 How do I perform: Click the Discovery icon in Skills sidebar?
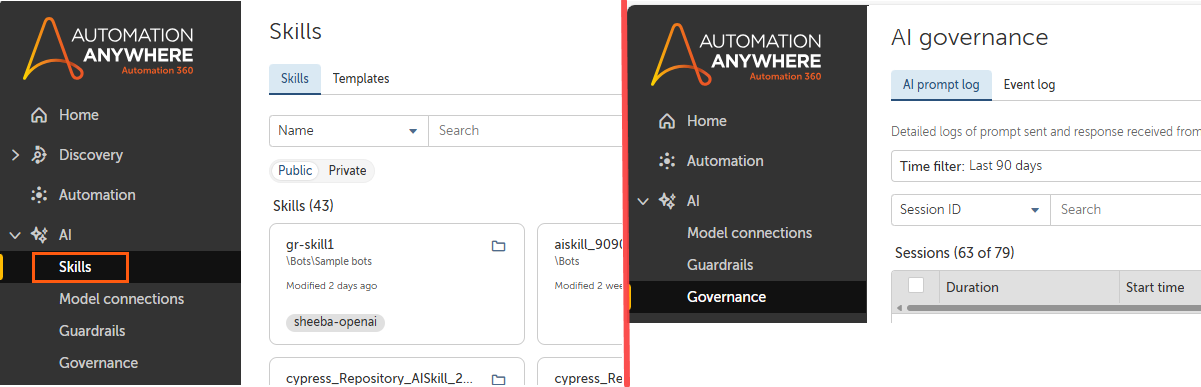coord(39,155)
